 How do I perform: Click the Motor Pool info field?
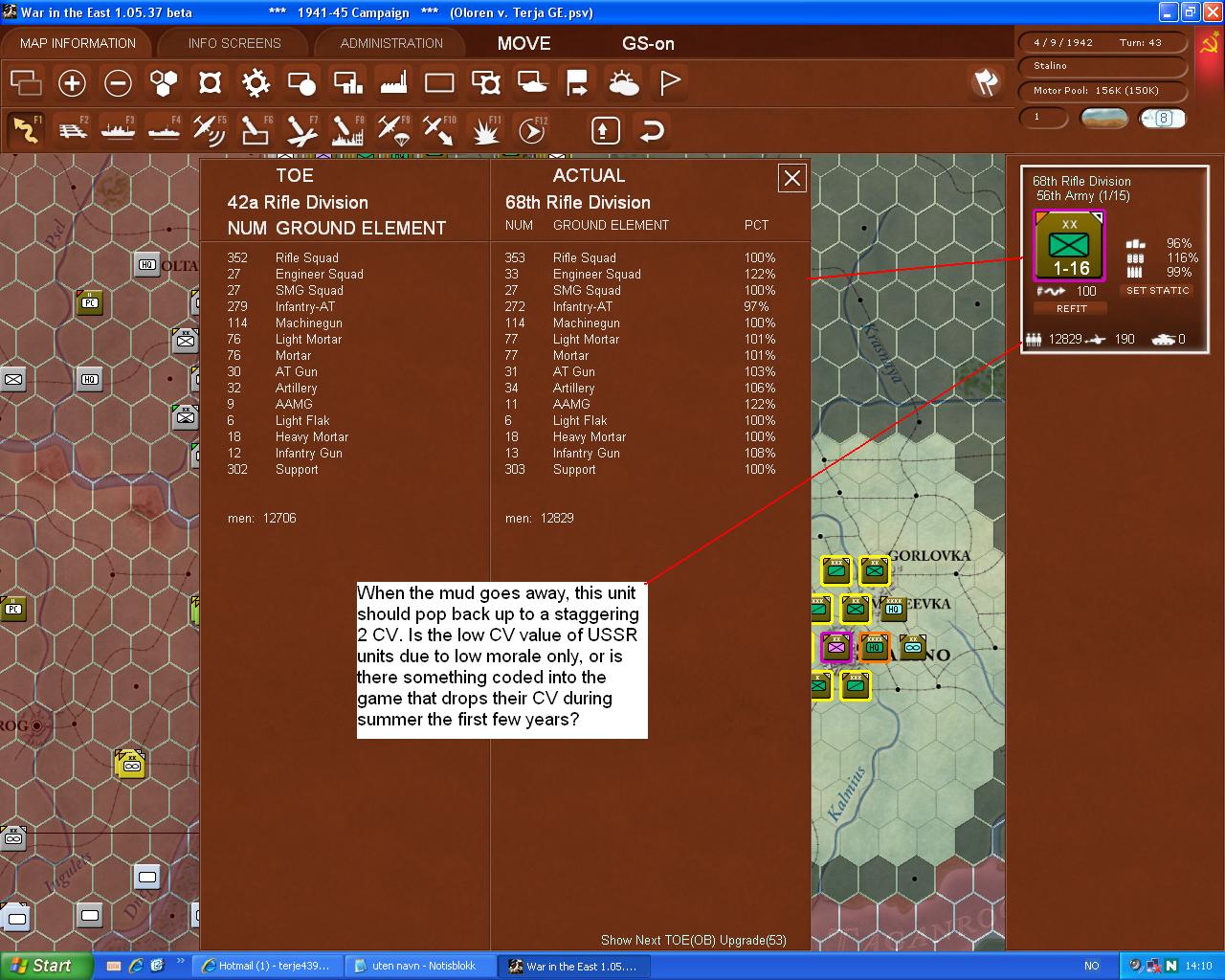(x=1102, y=91)
